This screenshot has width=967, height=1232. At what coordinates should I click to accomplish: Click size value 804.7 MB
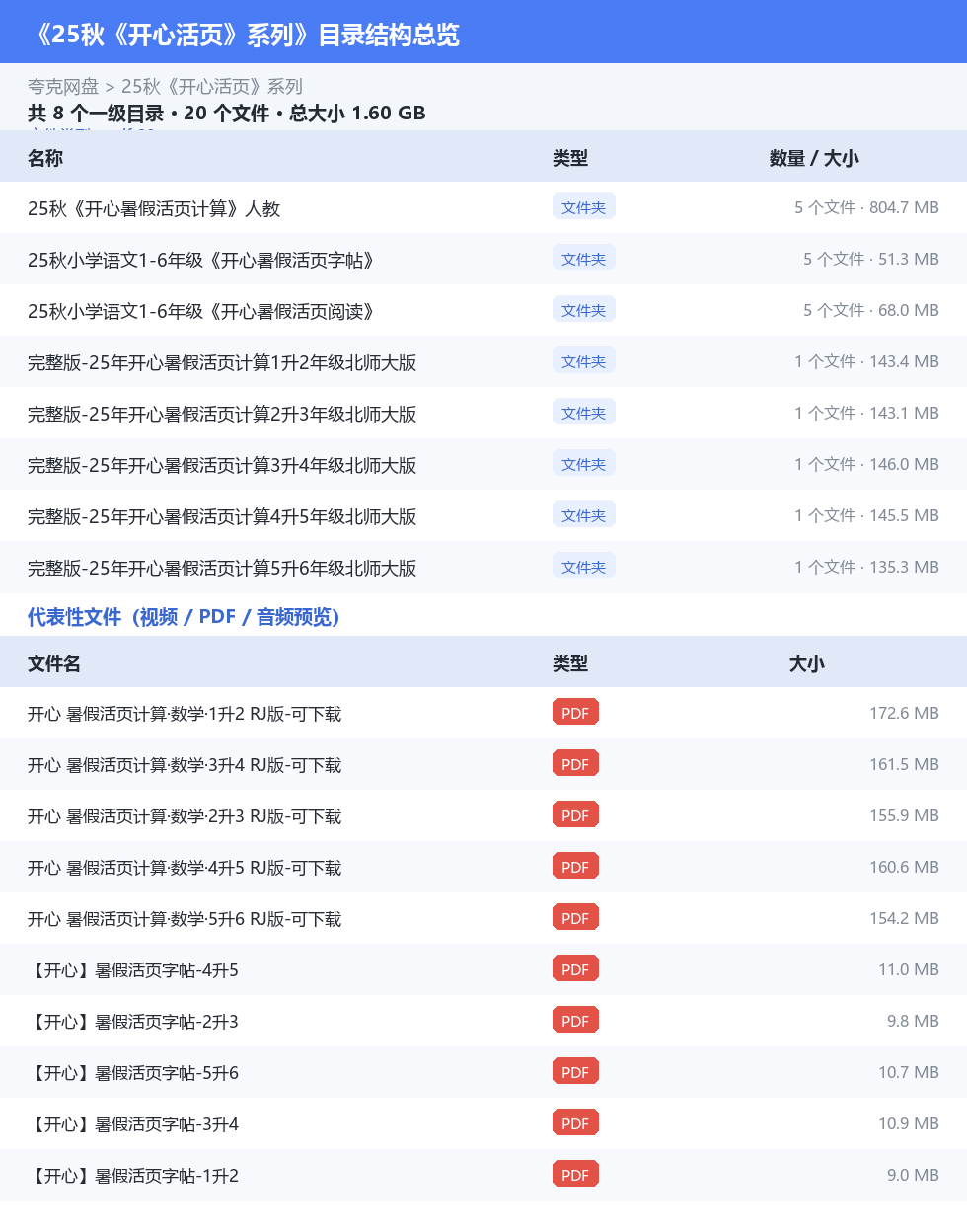[x=904, y=207]
